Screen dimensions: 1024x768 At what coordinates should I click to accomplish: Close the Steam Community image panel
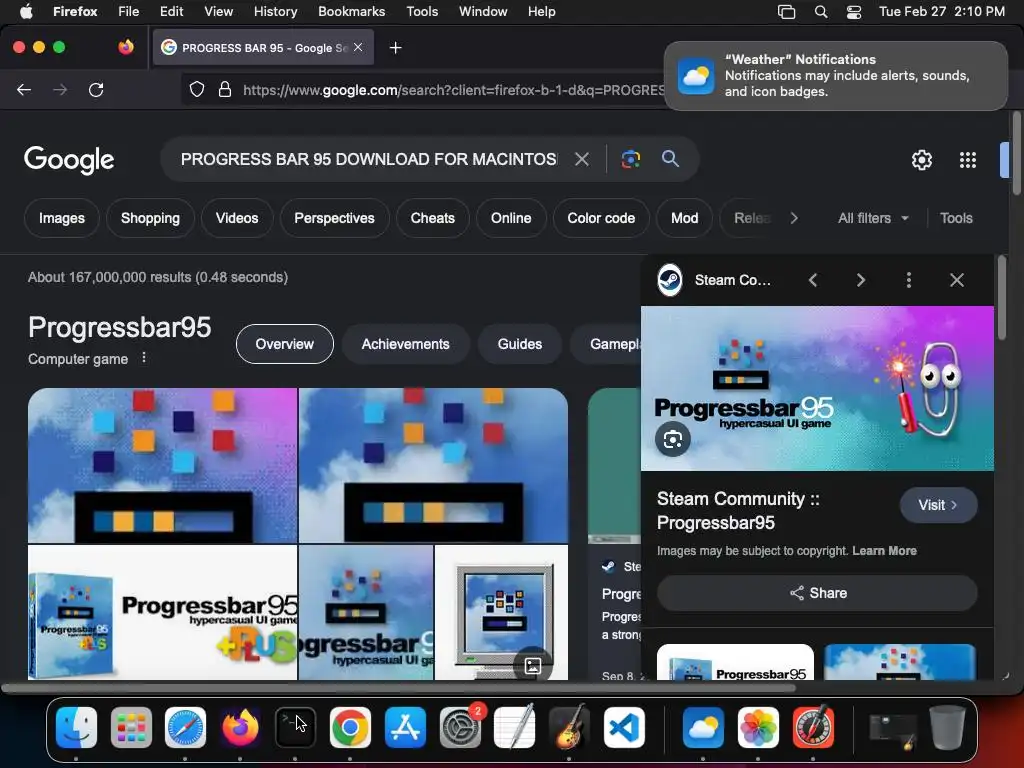[957, 280]
